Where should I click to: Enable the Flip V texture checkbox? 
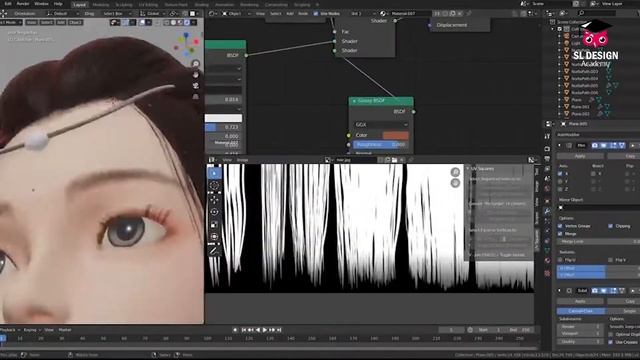[611, 260]
